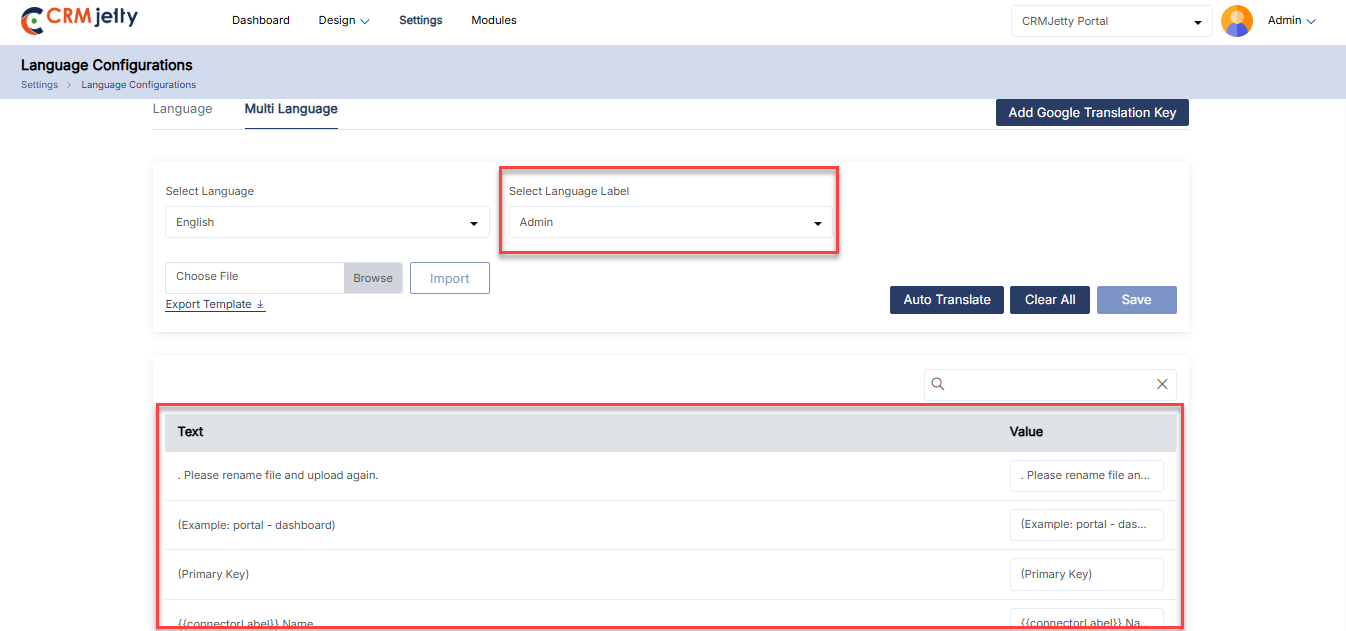Viewport: 1346px width, 631px height.
Task: Download via Export Template link
Action: [215, 304]
